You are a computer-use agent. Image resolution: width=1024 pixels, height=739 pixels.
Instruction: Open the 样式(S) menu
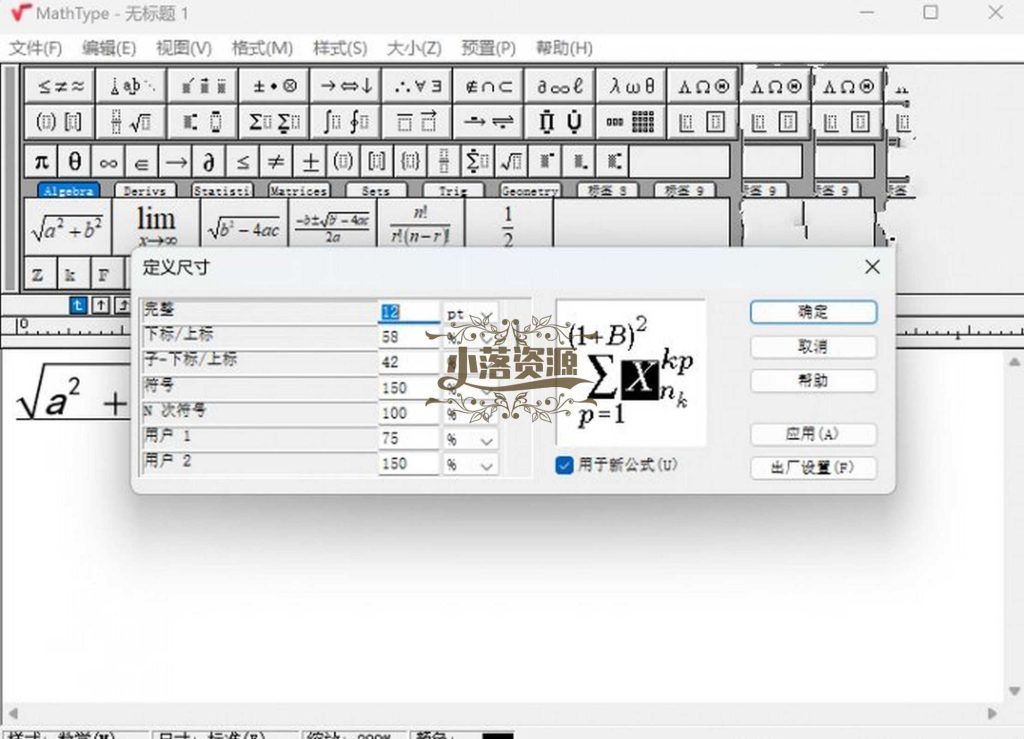click(340, 48)
